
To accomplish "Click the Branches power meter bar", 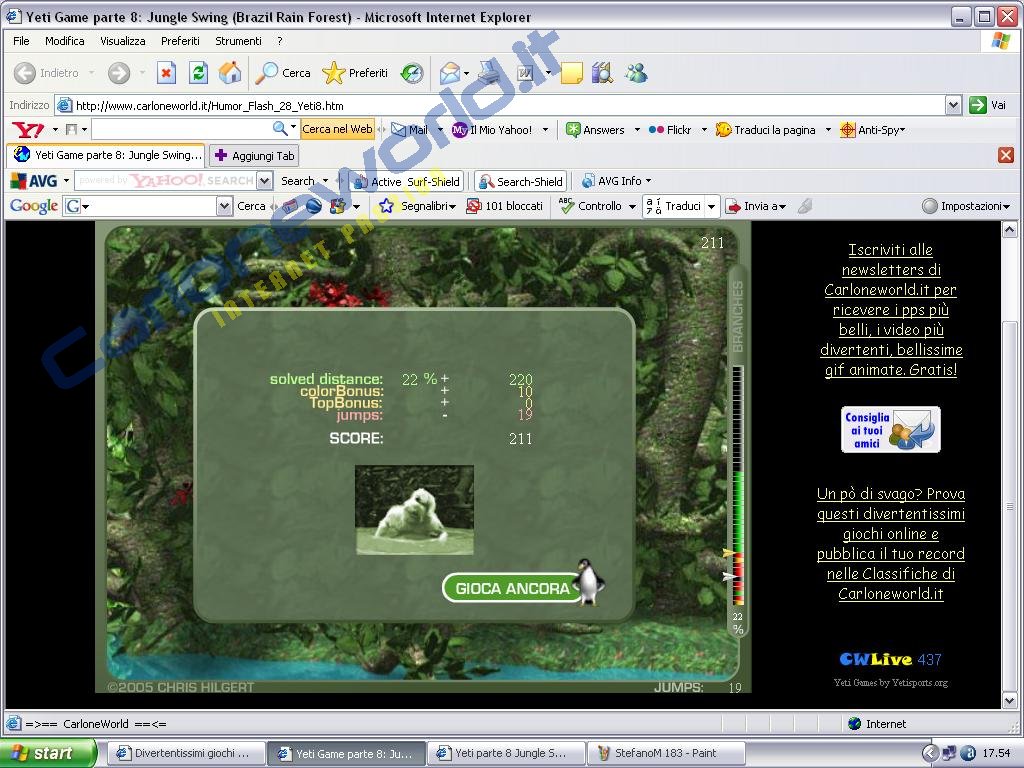I will tap(738, 486).
